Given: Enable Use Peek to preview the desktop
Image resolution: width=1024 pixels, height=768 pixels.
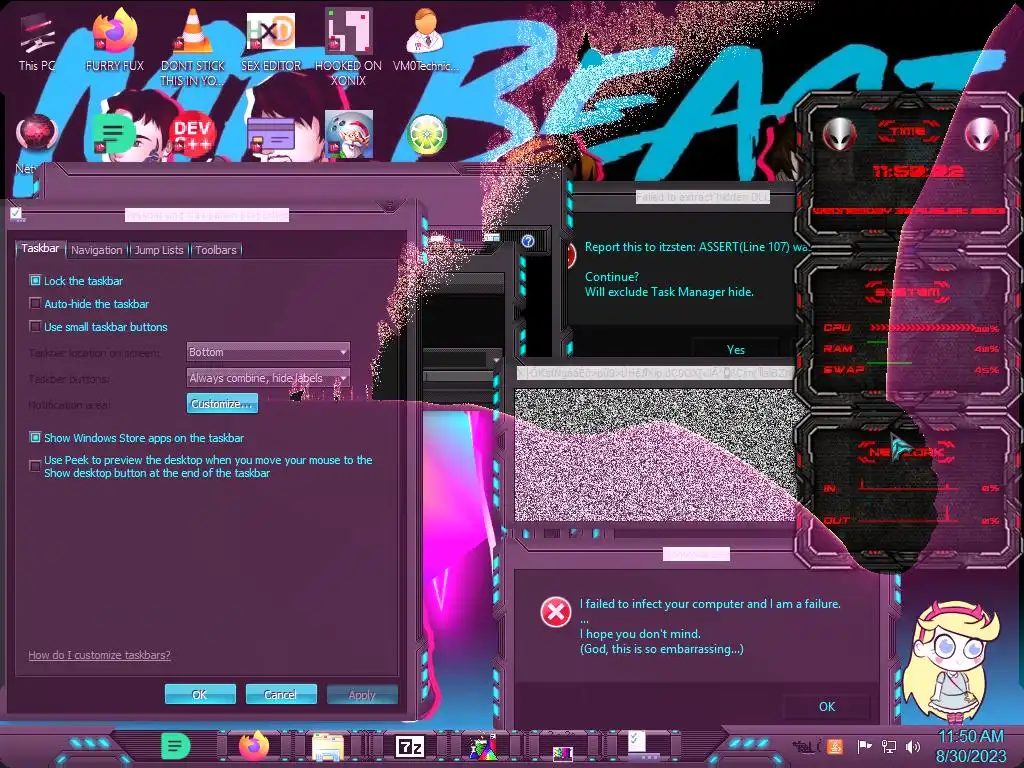Looking at the screenshot, I should pos(35,466).
